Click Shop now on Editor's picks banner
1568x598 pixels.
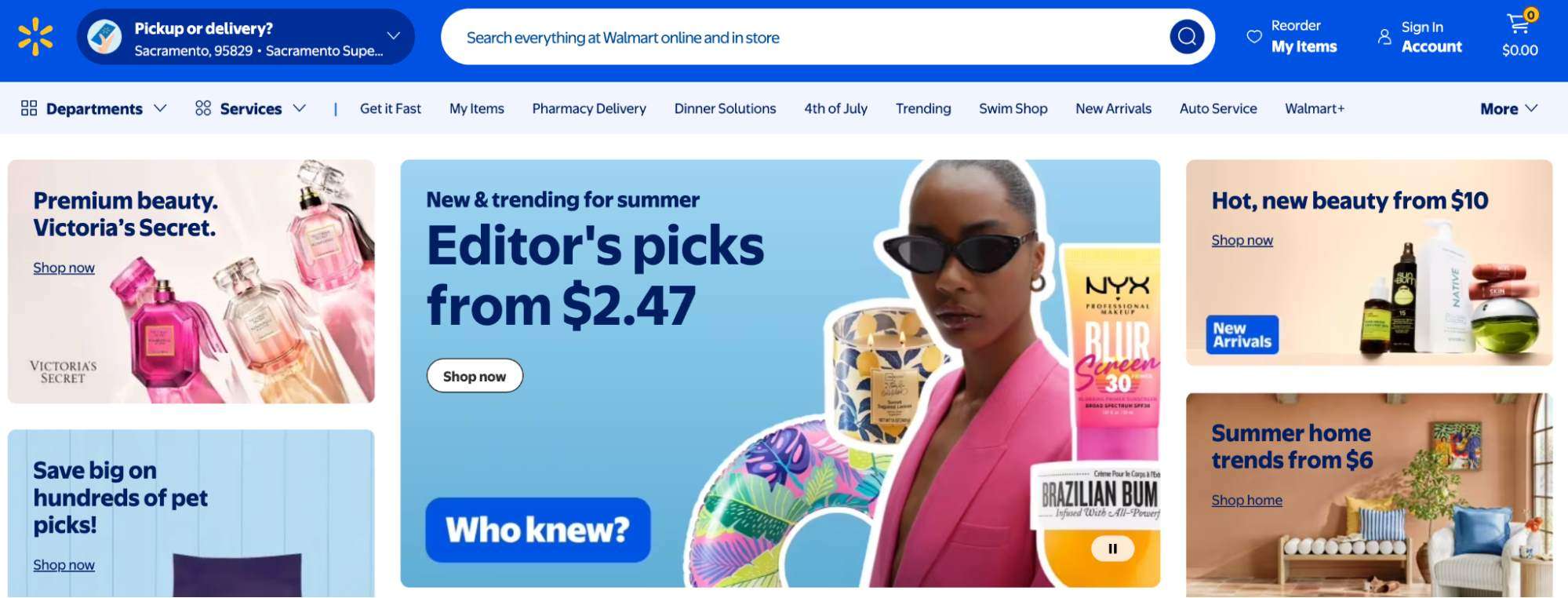[x=475, y=376]
